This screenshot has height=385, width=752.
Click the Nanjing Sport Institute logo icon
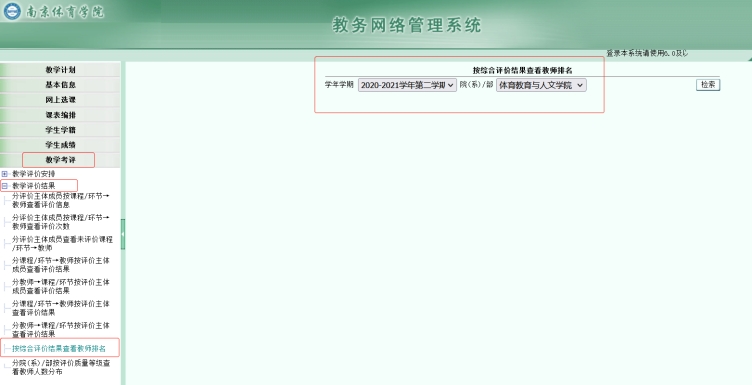pyautogui.click(x=12, y=11)
